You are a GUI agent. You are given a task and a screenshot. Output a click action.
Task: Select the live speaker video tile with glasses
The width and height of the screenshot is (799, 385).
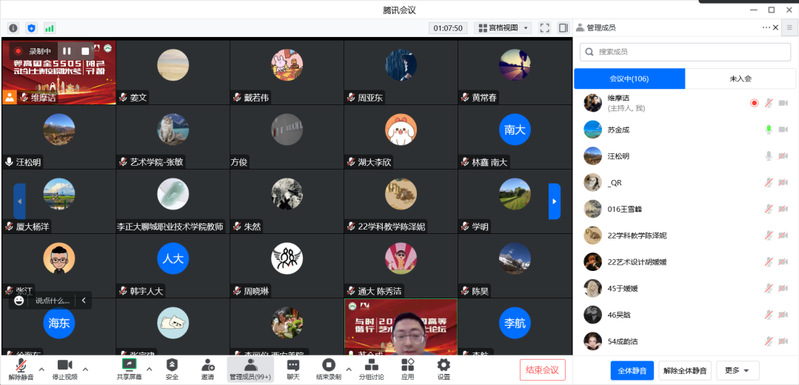pyautogui.click(x=401, y=326)
